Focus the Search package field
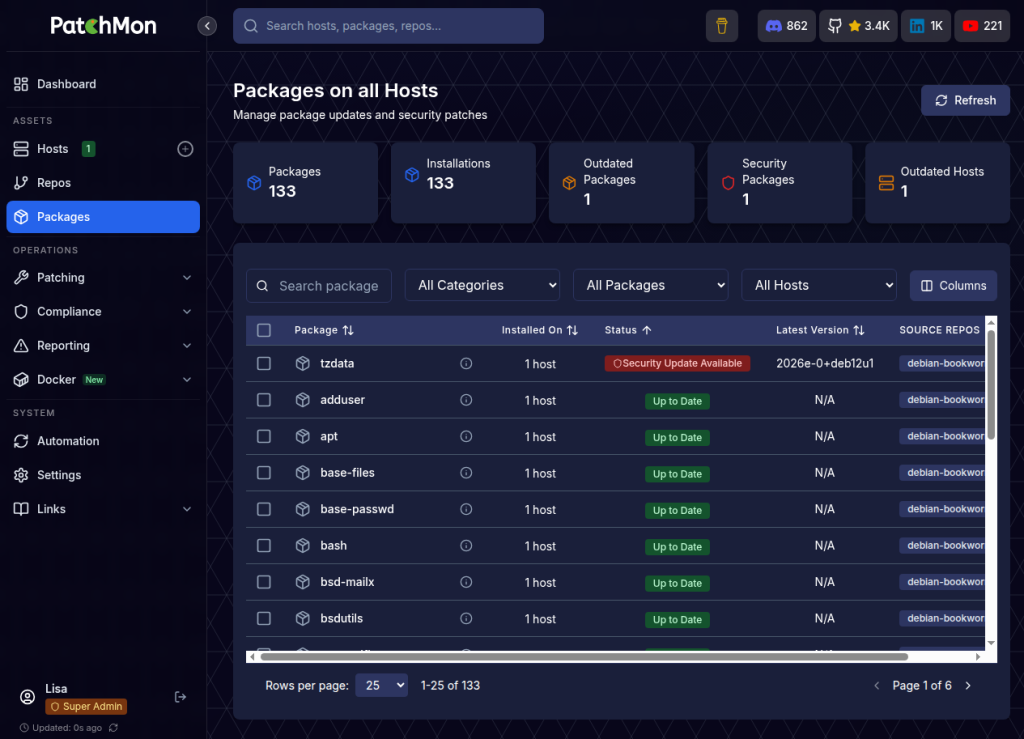The width and height of the screenshot is (1024, 739). [319, 286]
